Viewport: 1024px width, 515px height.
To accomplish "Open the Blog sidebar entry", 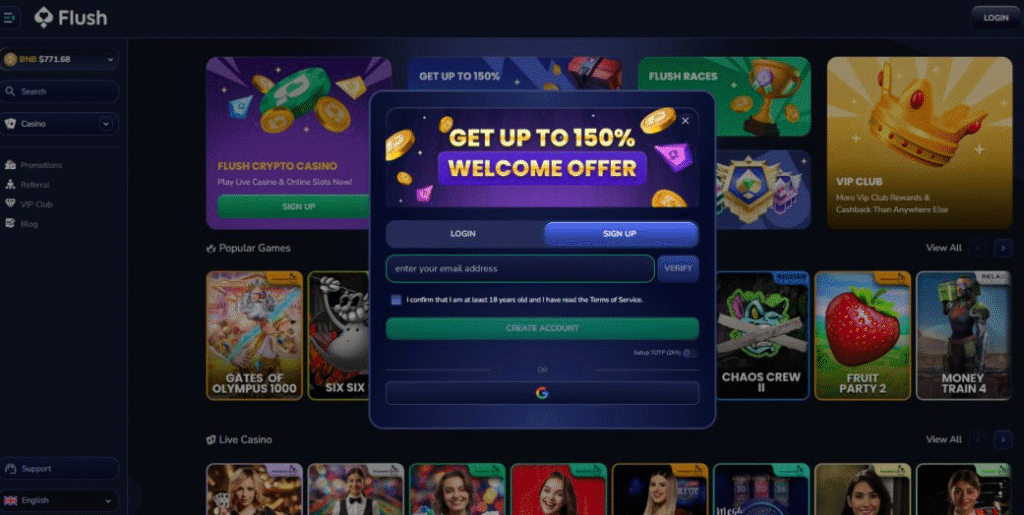I will tap(28, 224).
